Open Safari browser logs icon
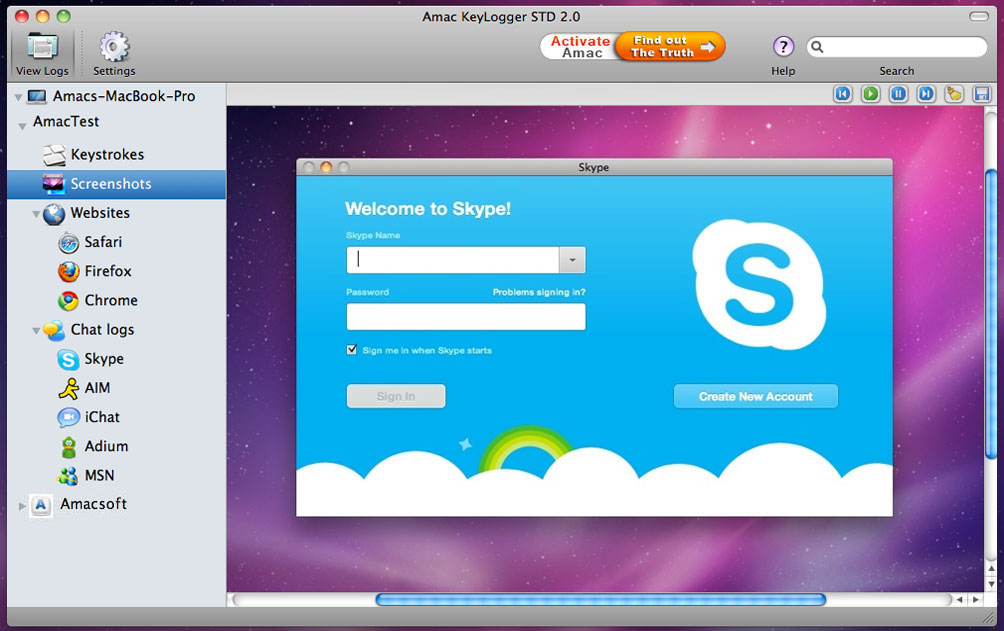This screenshot has width=1004, height=631. point(69,243)
